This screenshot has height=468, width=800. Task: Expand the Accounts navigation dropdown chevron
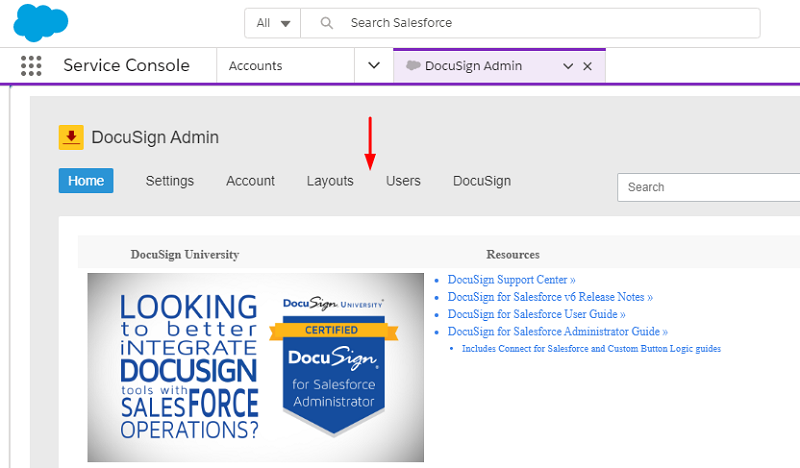[374, 66]
